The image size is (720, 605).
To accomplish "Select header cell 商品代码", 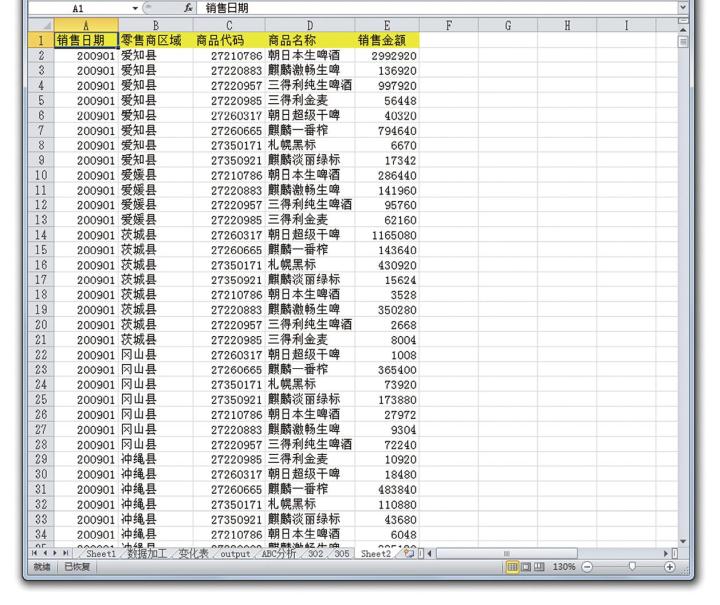I will (x=229, y=40).
